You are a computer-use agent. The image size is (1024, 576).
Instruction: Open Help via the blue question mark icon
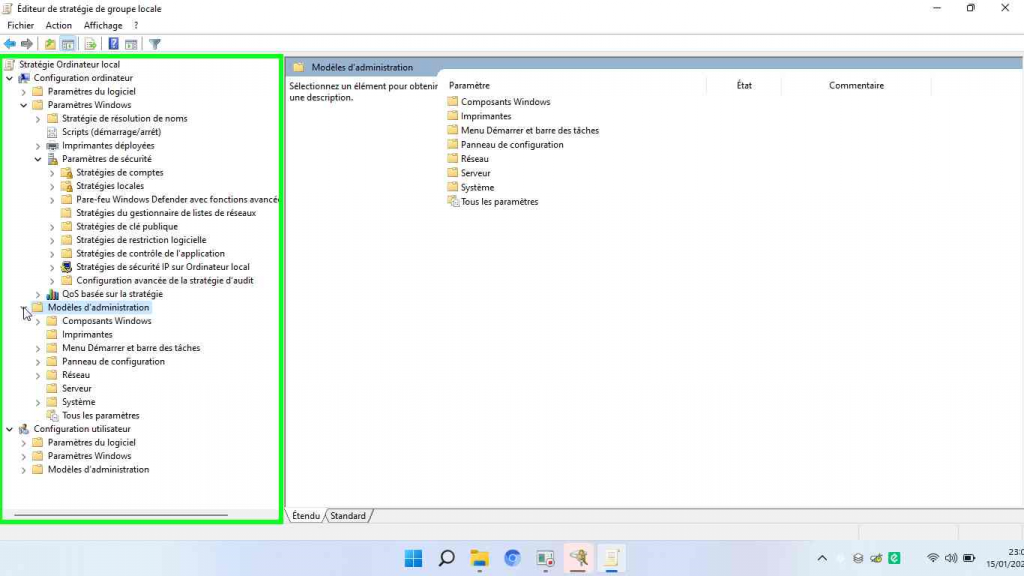click(113, 44)
